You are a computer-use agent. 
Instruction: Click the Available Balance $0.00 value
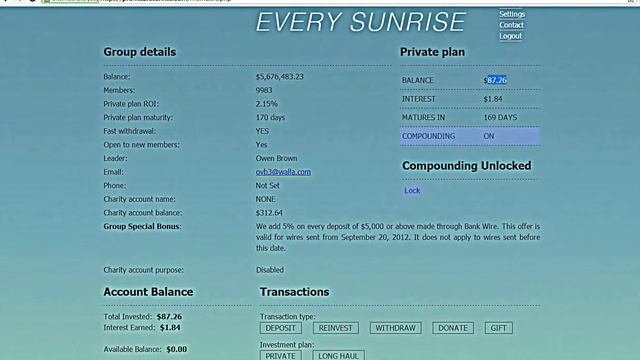click(x=176, y=349)
